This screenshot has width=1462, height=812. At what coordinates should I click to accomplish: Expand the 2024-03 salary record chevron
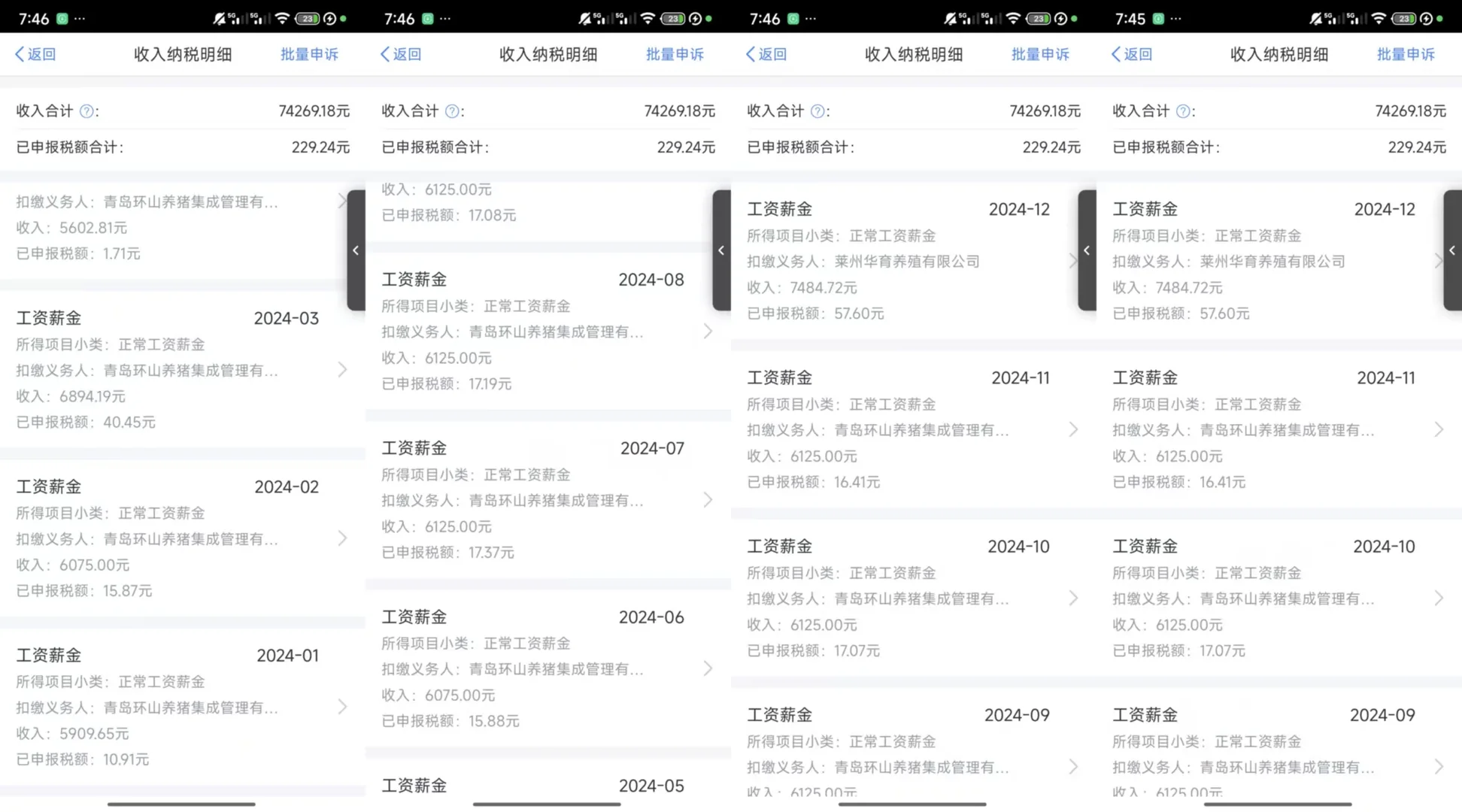pyautogui.click(x=342, y=370)
